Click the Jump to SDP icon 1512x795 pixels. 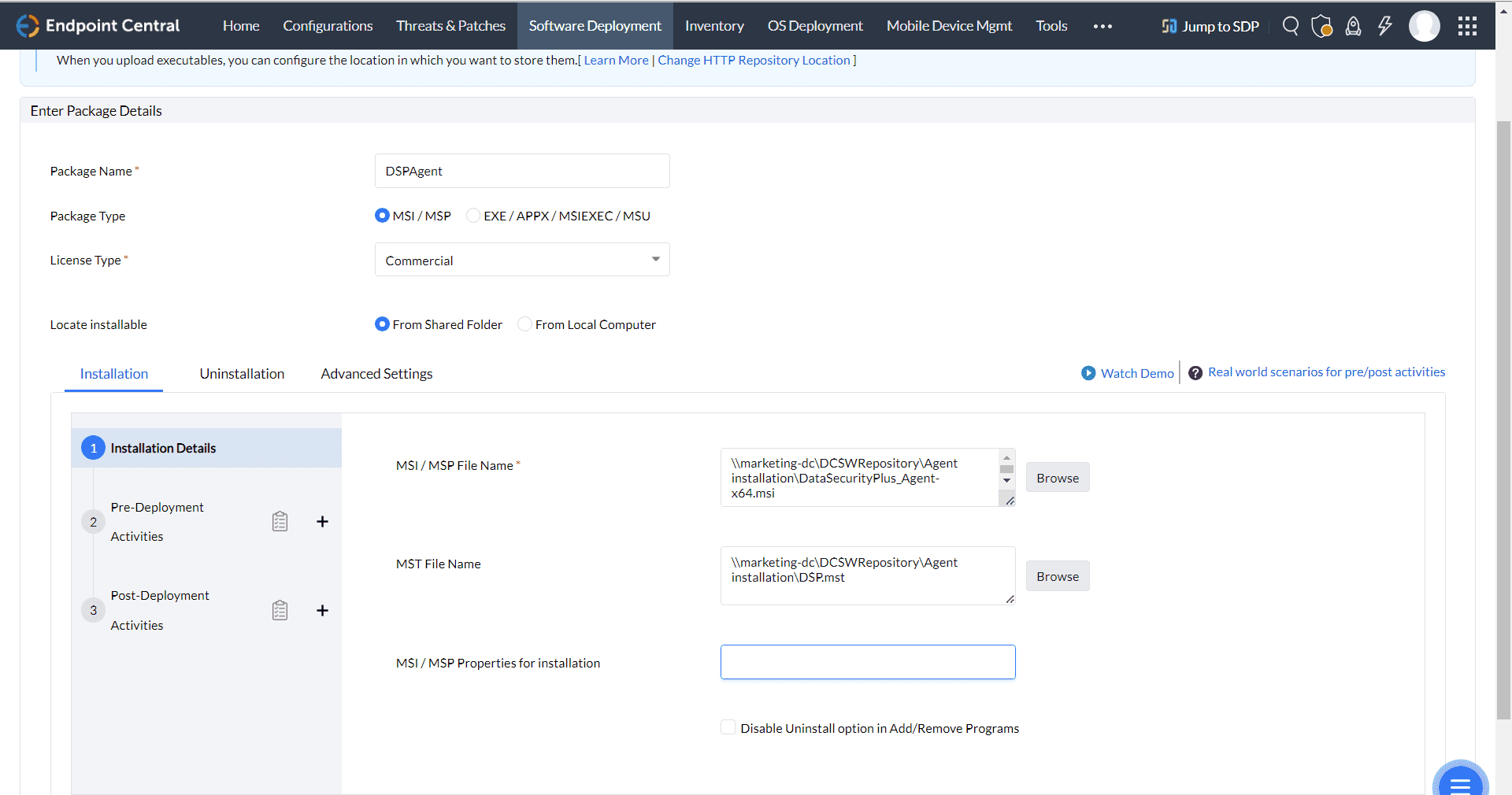pos(1169,26)
